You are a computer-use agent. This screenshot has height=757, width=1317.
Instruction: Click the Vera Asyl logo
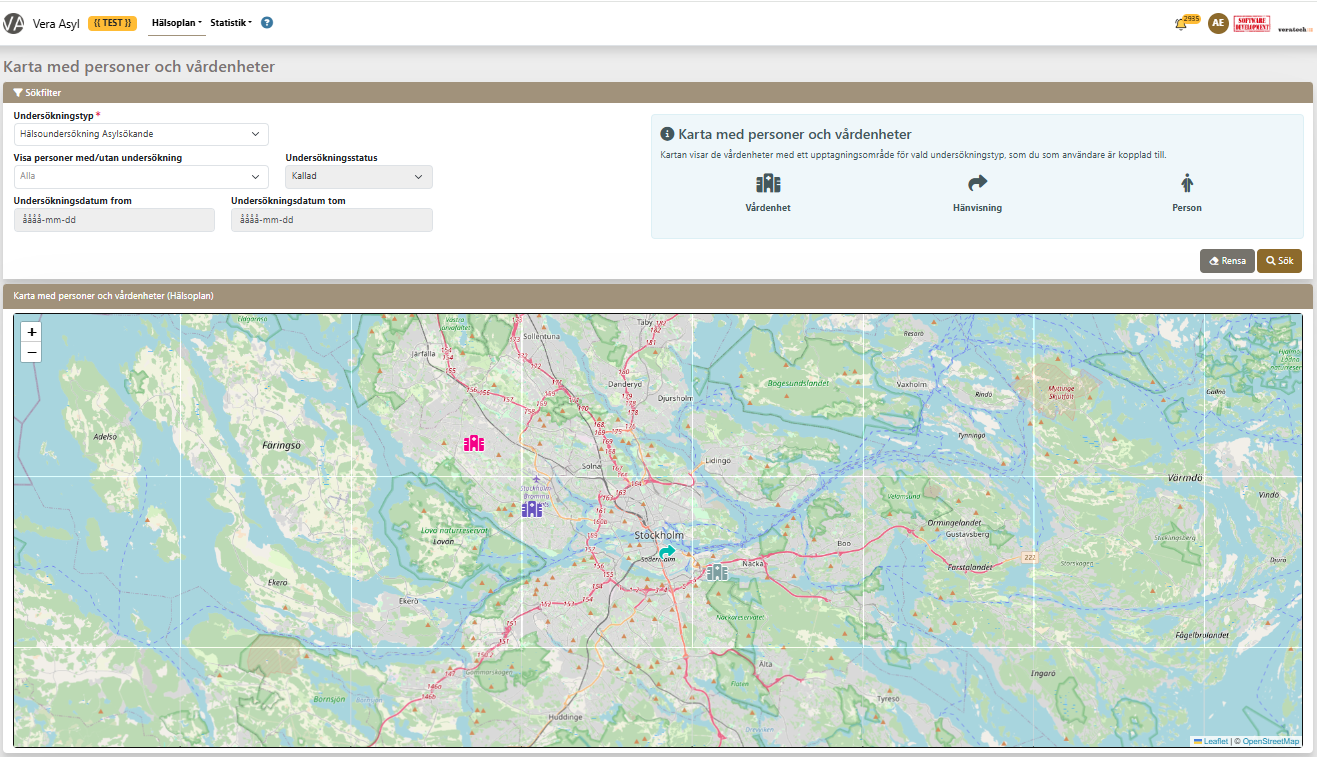(14, 23)
